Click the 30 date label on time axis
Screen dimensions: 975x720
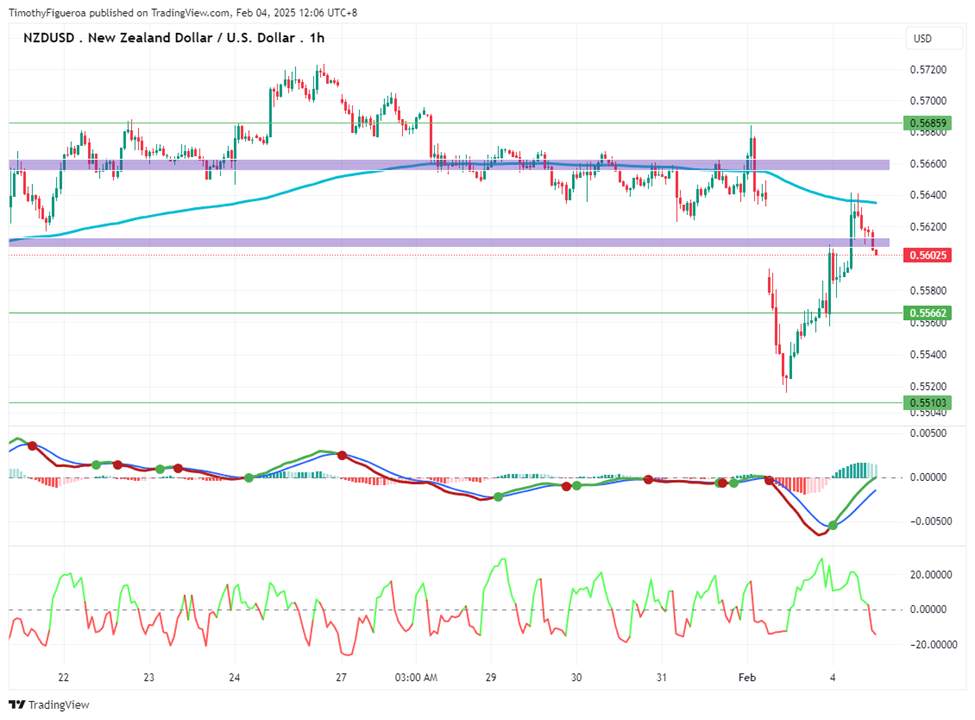click(x=576, y=678)
